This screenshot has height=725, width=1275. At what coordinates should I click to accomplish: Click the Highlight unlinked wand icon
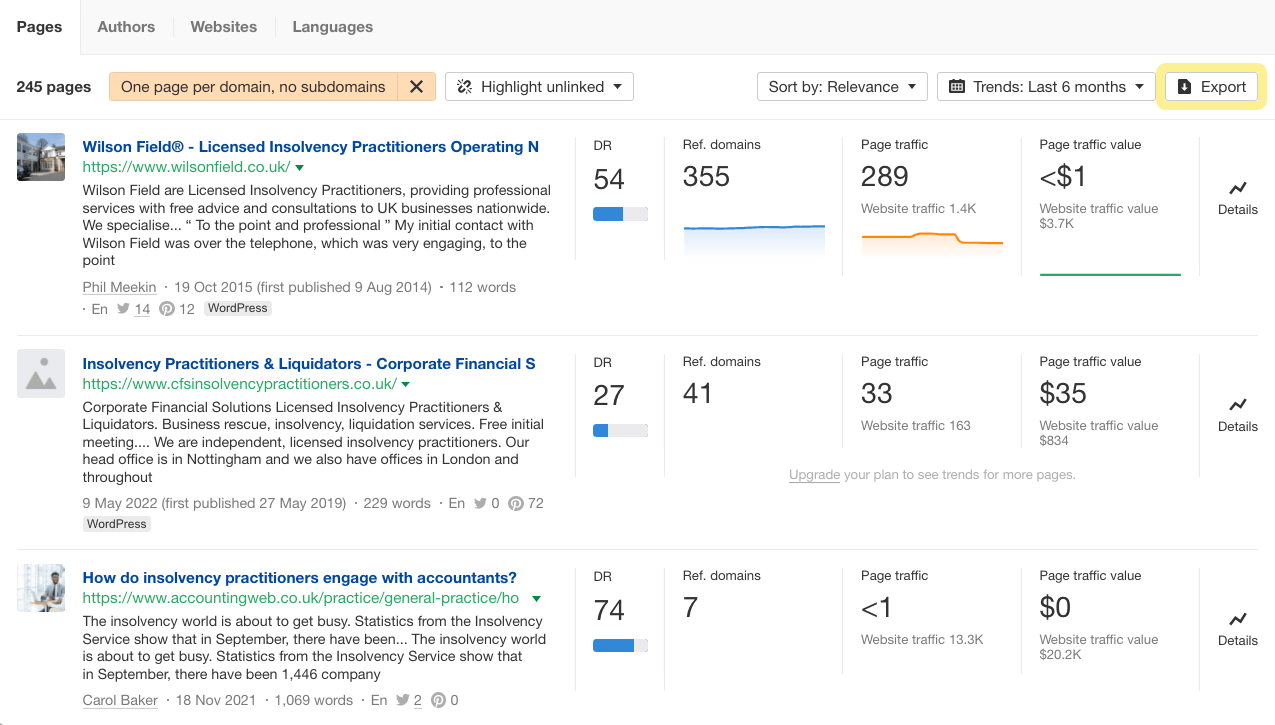462,86
